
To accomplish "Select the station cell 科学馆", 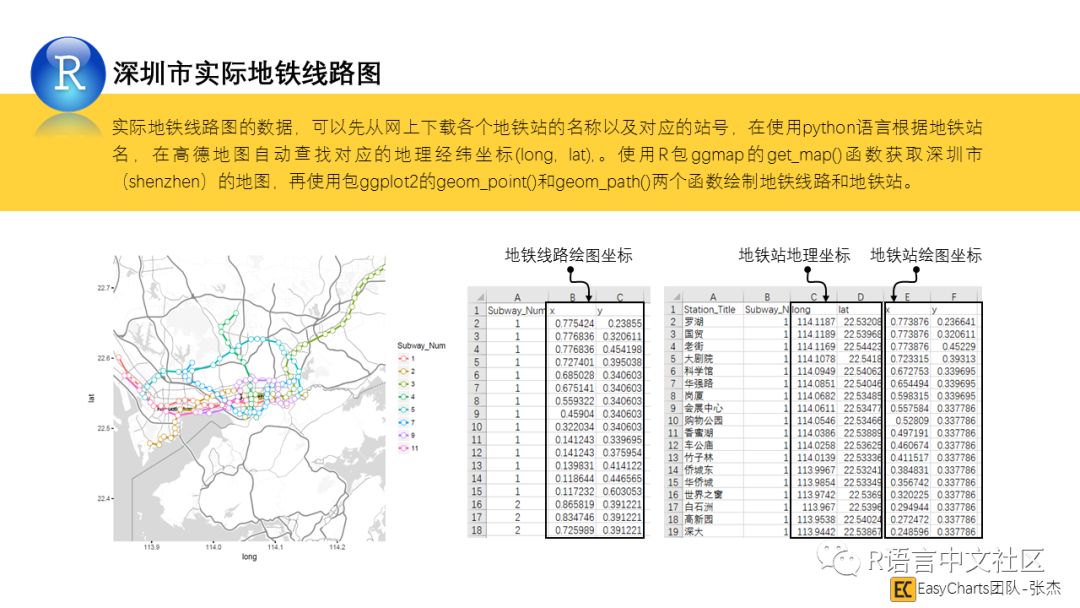I will (712, 371).
